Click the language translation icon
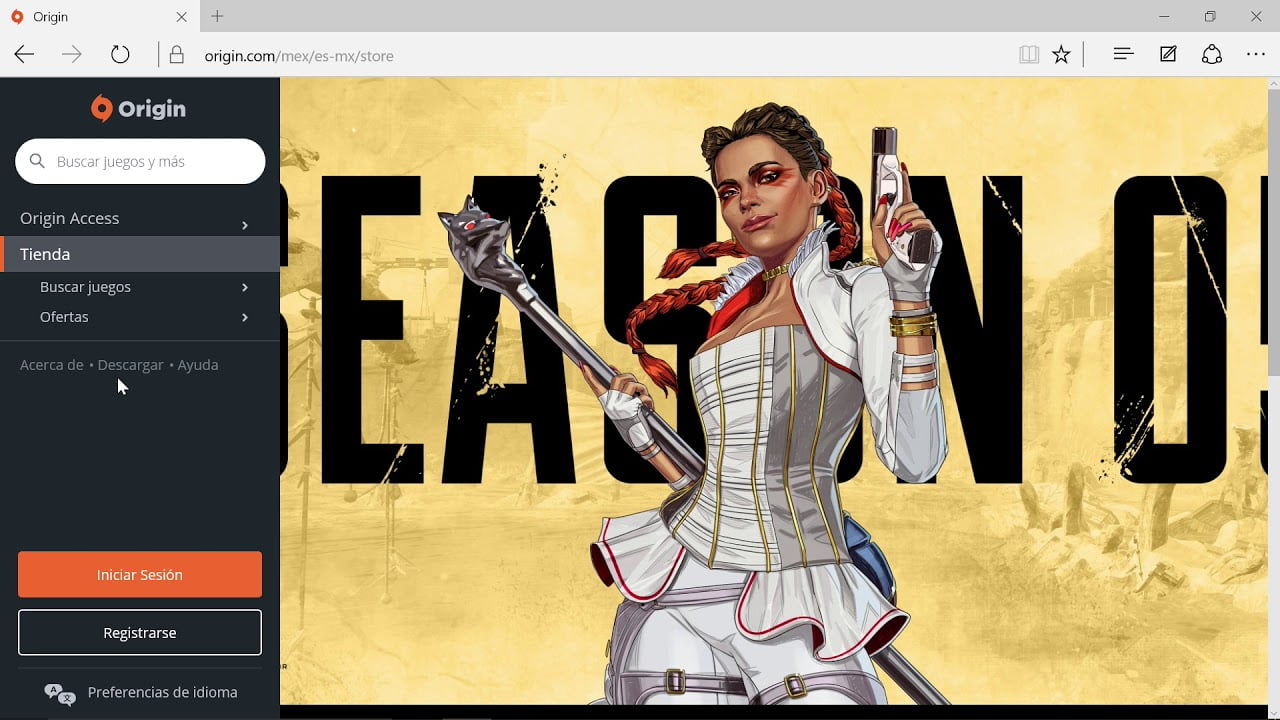The width and height of the screenshot is (1280, 720). [59, 693]
